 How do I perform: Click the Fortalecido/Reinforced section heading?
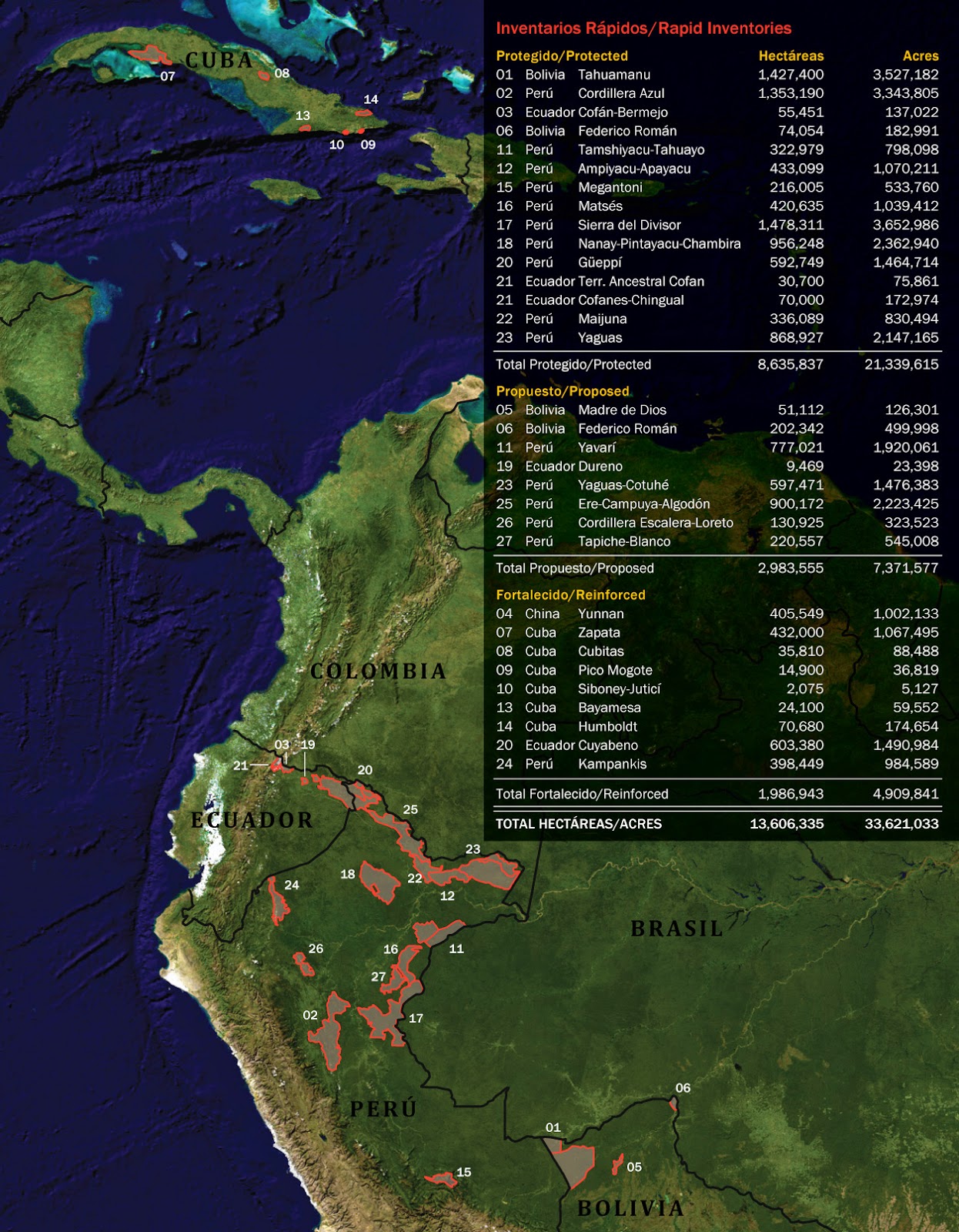click(x=570, y=594)
